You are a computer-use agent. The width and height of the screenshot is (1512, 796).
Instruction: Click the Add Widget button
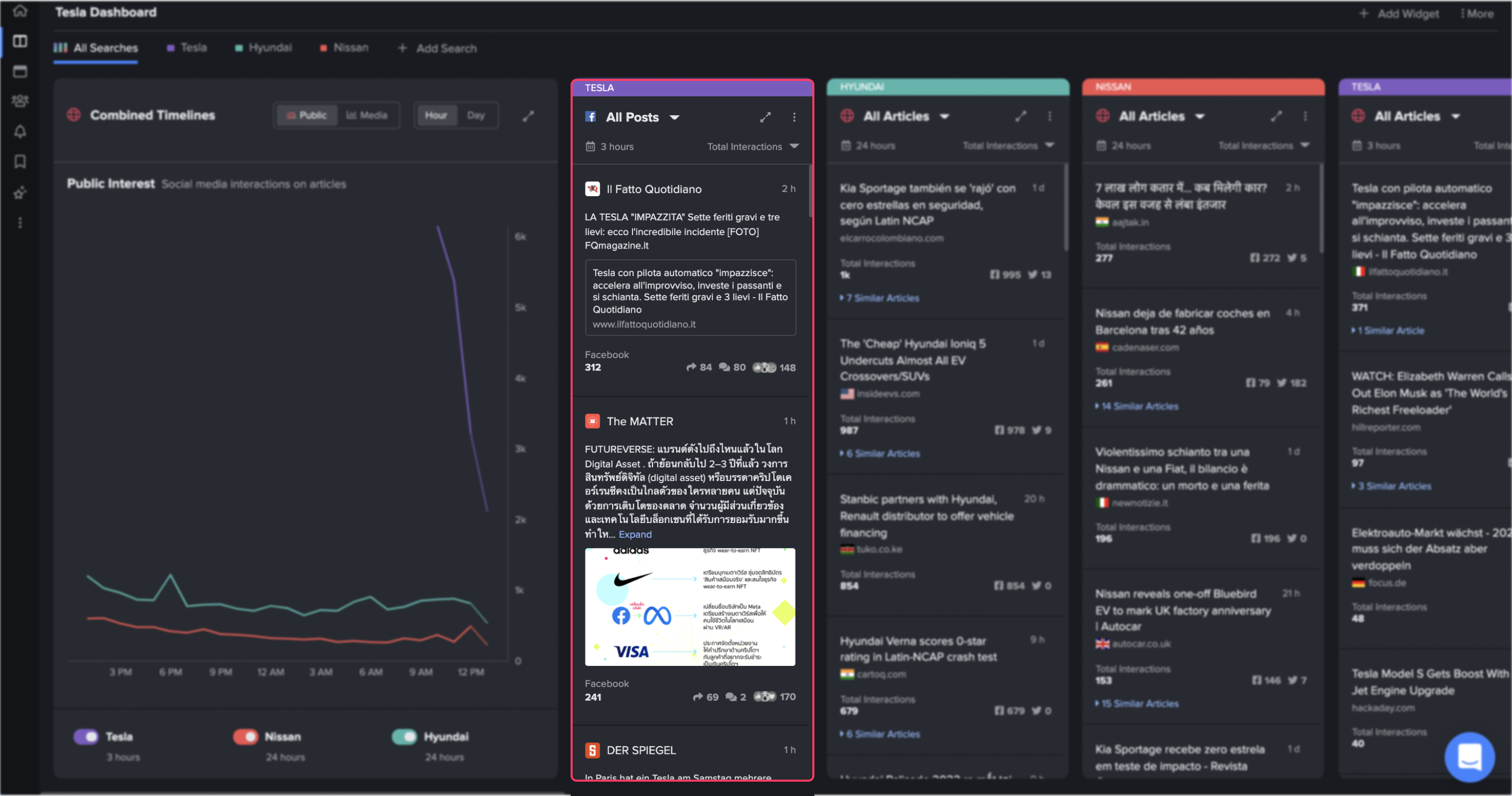pyautogui.click(x=1399, y=13)
